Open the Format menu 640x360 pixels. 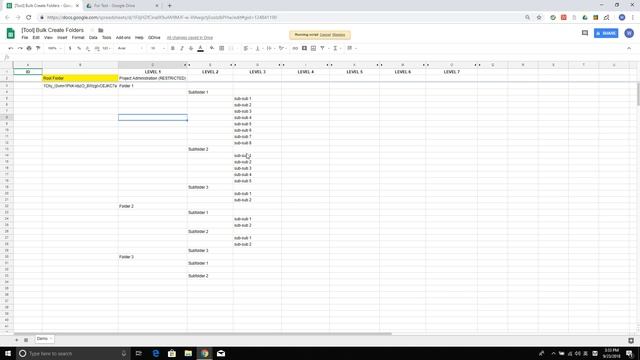point(78,38)
